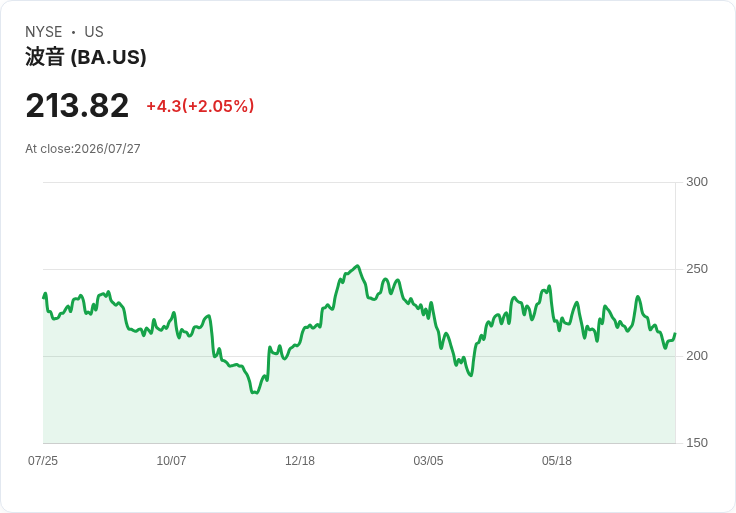The image size is (736, 513).
Task: Click the US market label
Action: pyautogui.click(x=94, y=32)
